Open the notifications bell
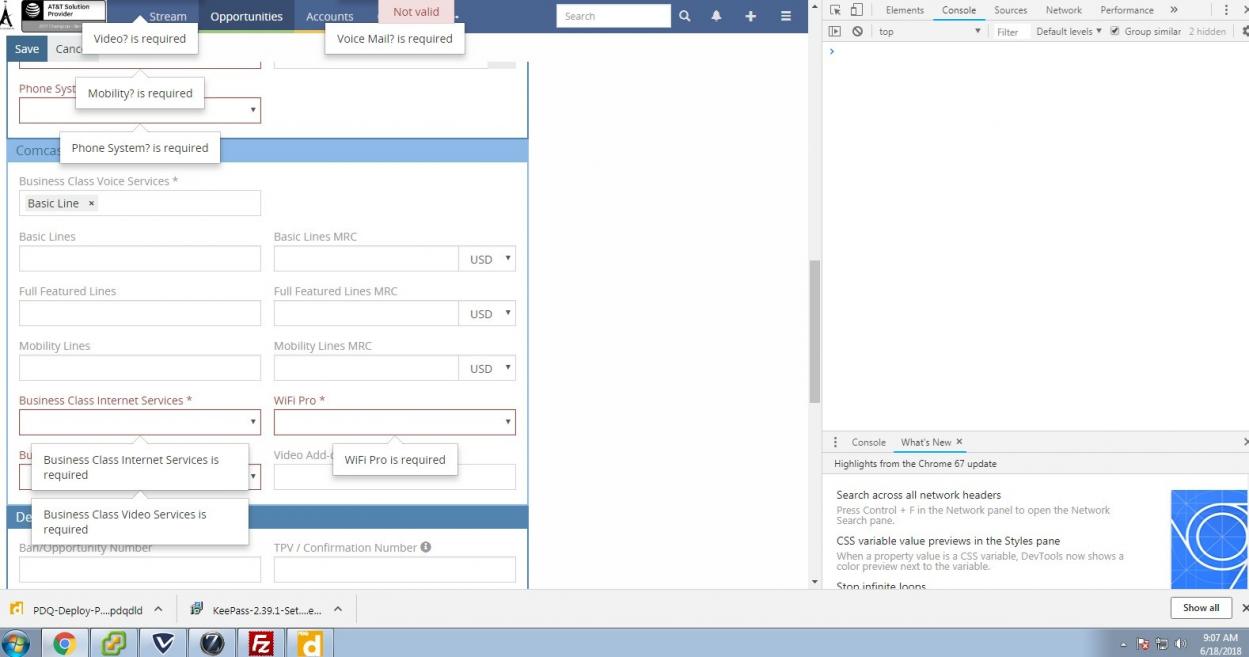1249x657 pixels. pos(717,16)
